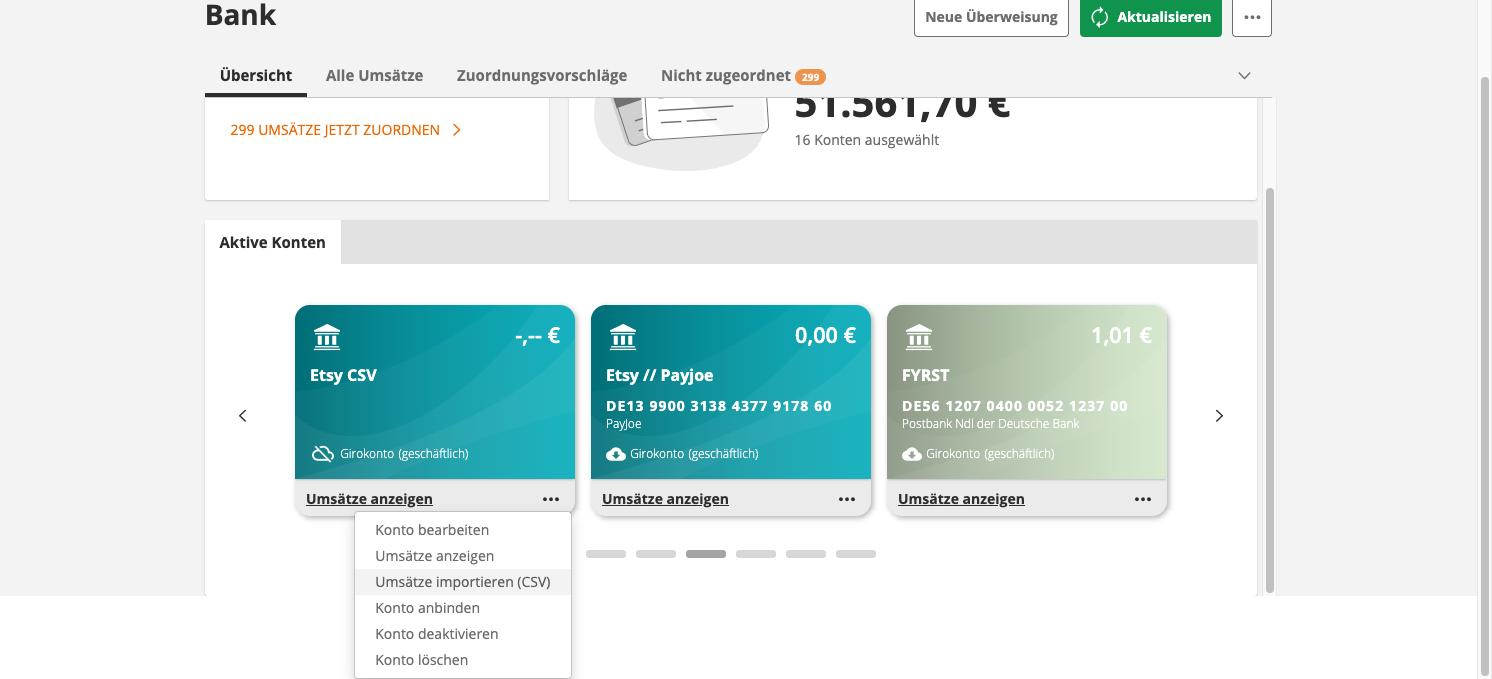The height and width of the screenshot is (679, 1492).
Task: Open the three-dot menu on the FYRST card
Action: tap(1143, 499)
